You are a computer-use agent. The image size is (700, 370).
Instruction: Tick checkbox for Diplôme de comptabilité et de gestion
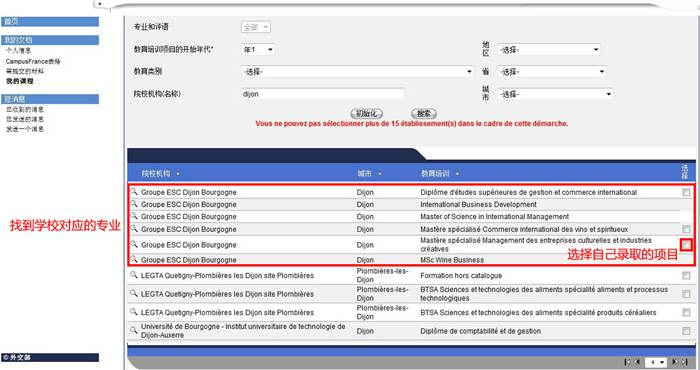point(686,331)
